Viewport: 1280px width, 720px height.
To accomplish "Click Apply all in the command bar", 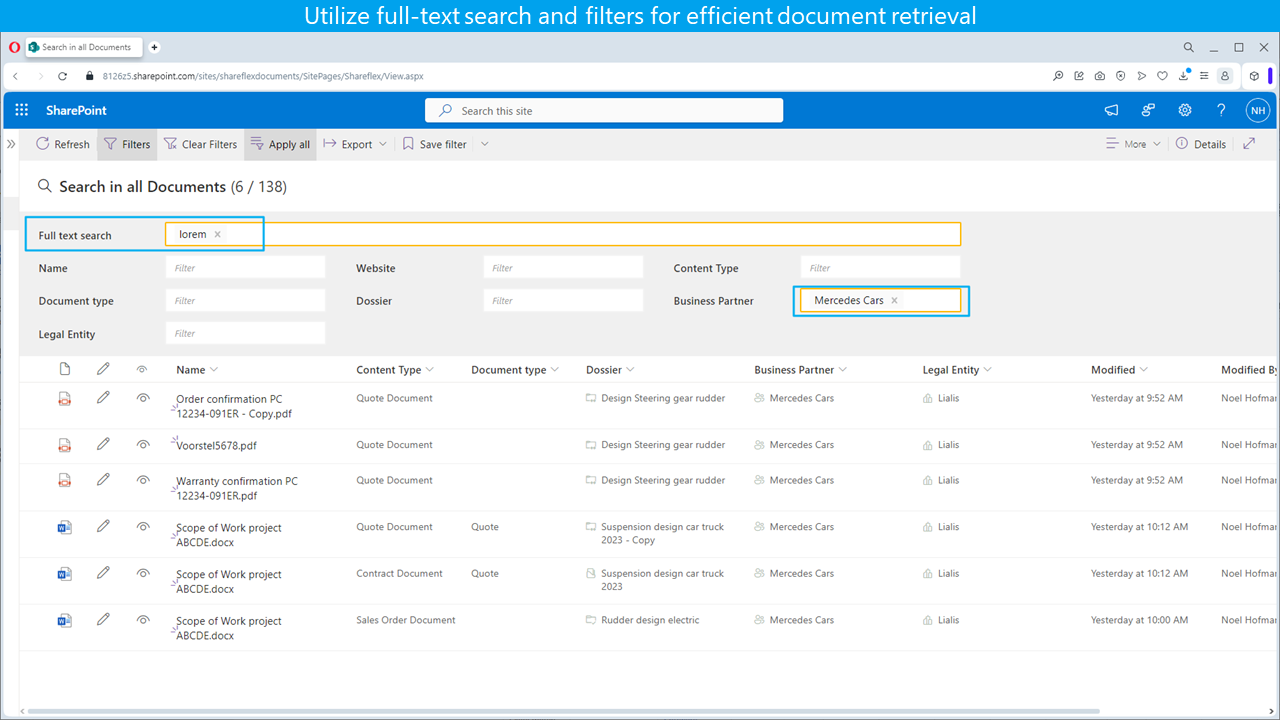I will pyautogui.click(x=280, y=144).
